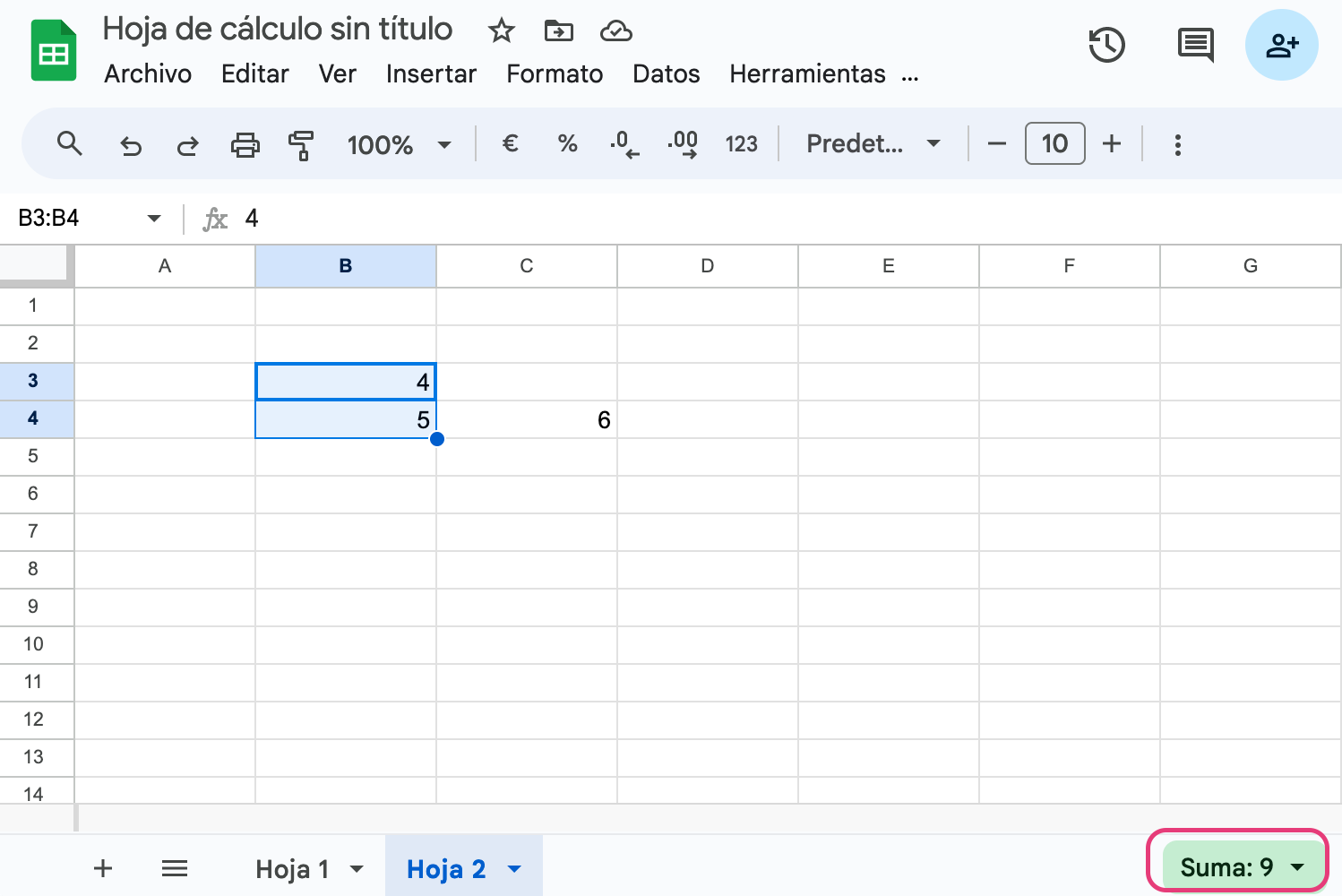The height and width of the screenshot is (896, 1342).
Task: Click the print icon
Action: coord(245,144)
